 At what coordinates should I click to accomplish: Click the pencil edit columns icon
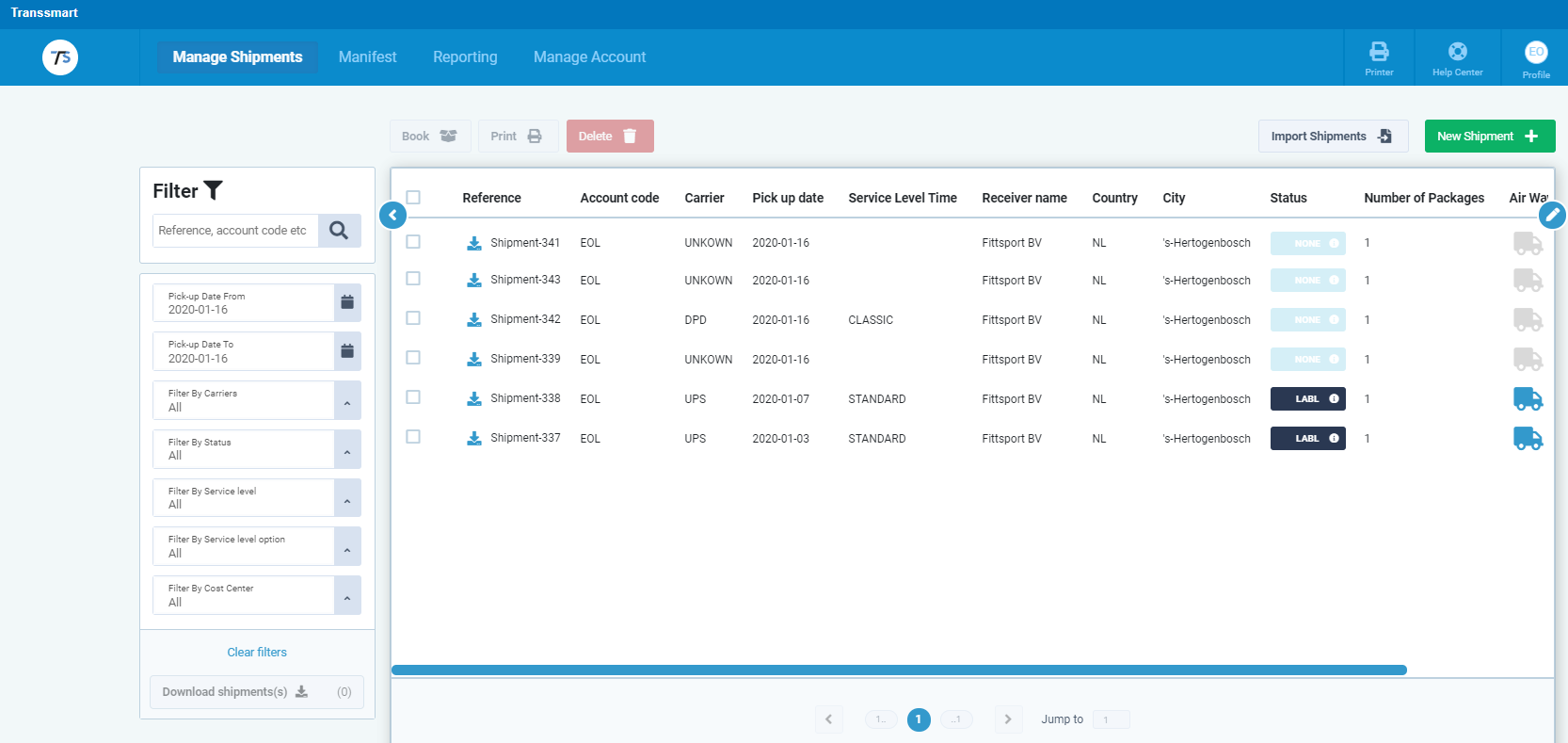1552,216
